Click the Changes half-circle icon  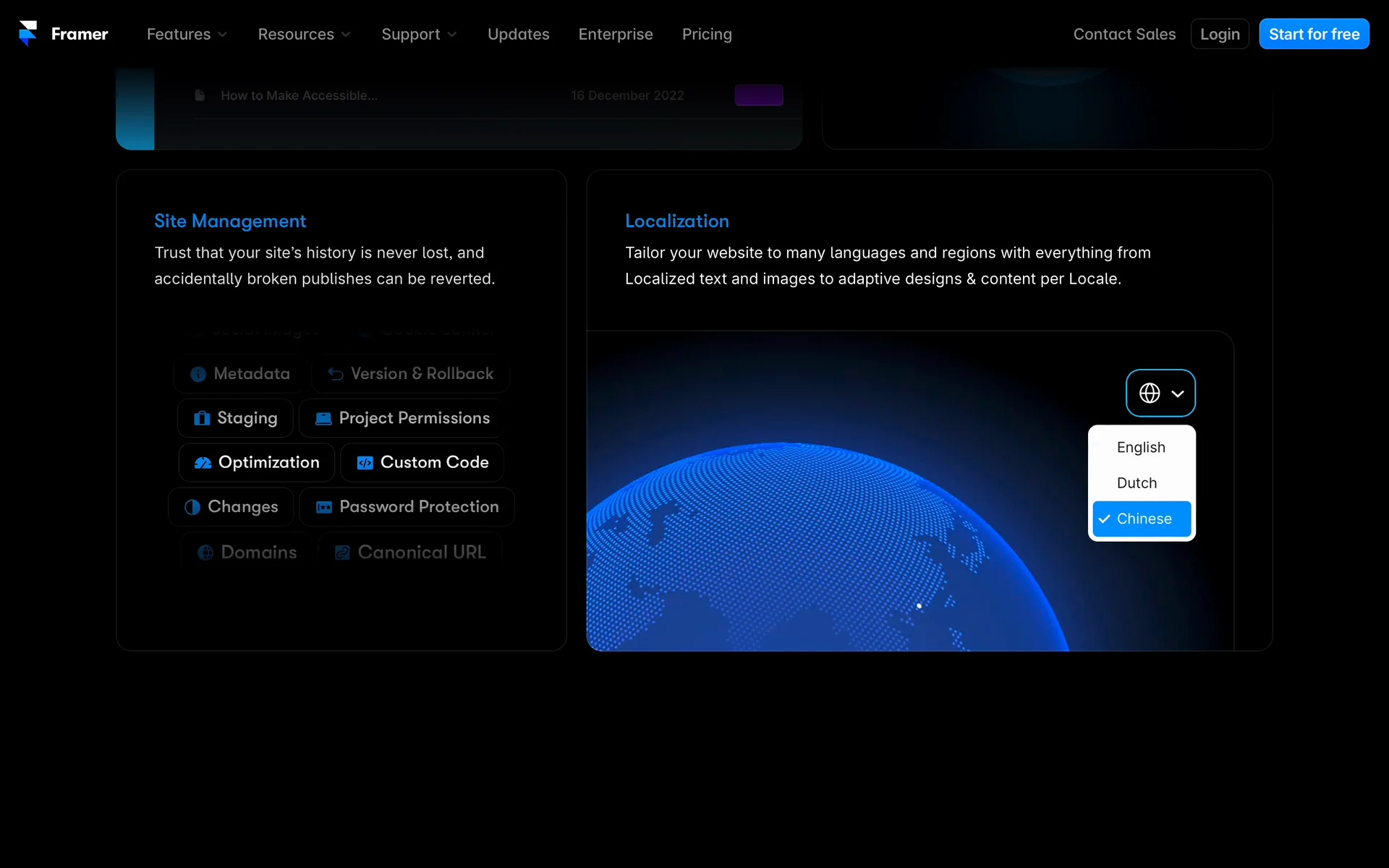[192, 507]
